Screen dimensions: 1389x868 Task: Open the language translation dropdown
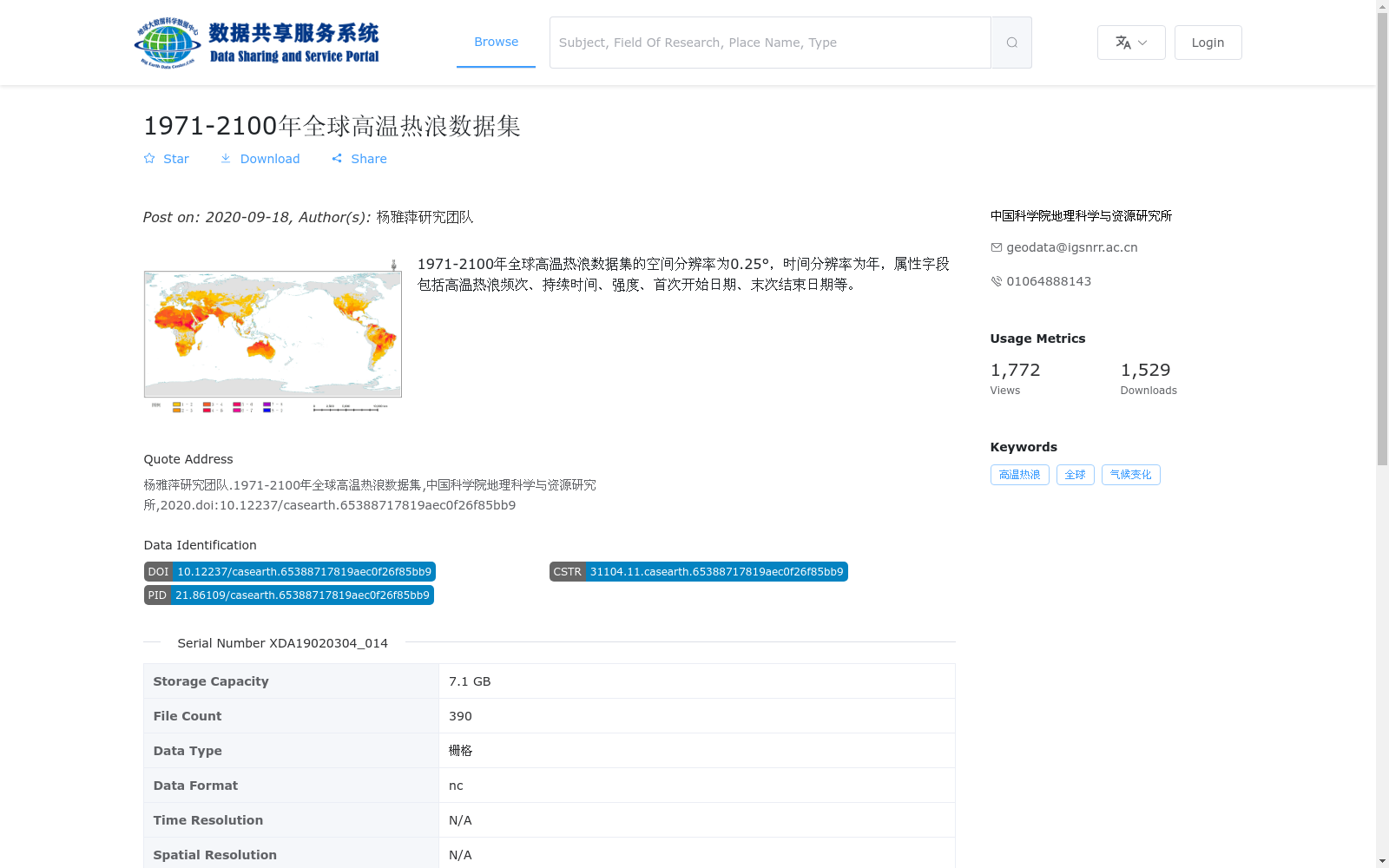pos(1131,43)
